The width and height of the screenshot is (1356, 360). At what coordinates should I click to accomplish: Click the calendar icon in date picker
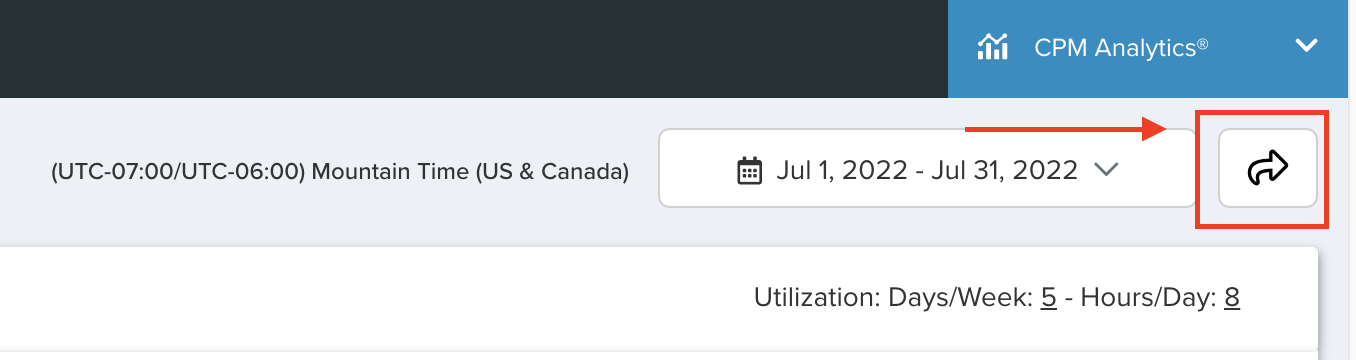(749, 170)
